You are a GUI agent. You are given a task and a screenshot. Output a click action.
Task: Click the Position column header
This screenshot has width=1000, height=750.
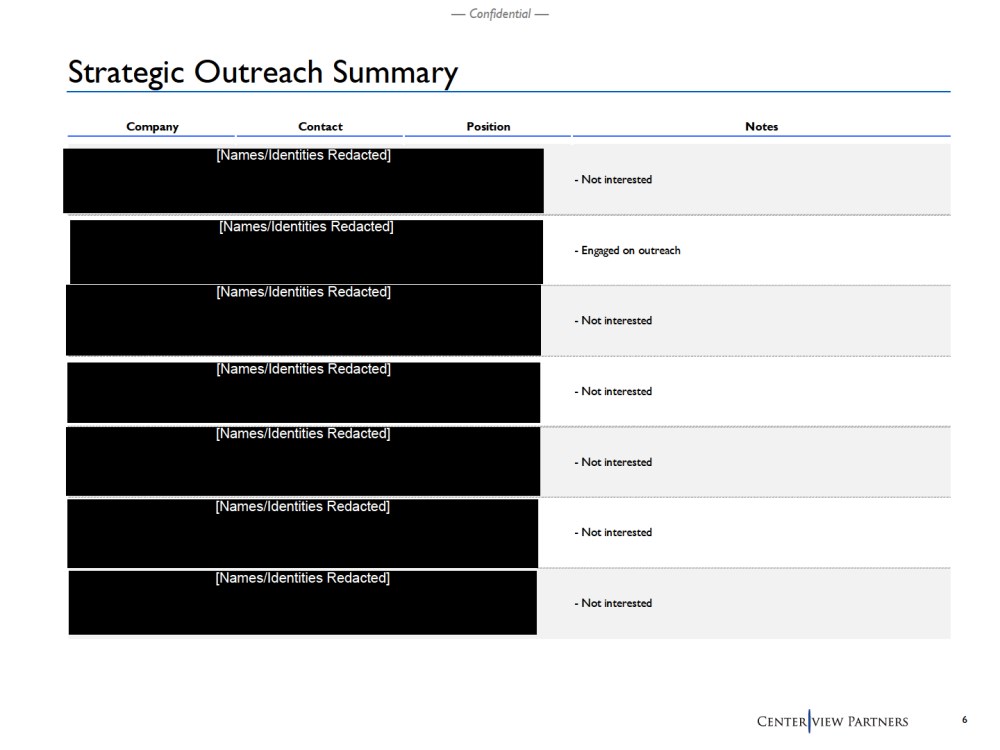click(x=488, y=127)
